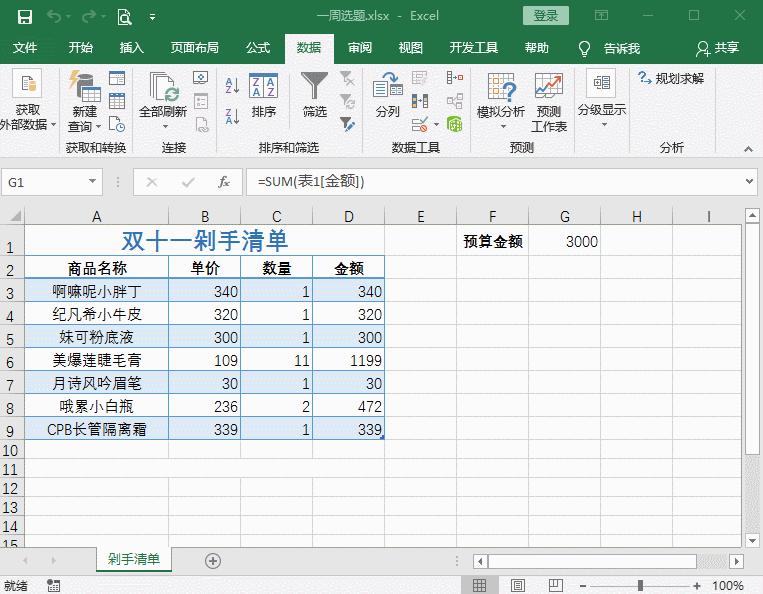Click the Connections icon in 连接 group
The height and width of the screenshot is (594, 763).
[x=200, y=78]
